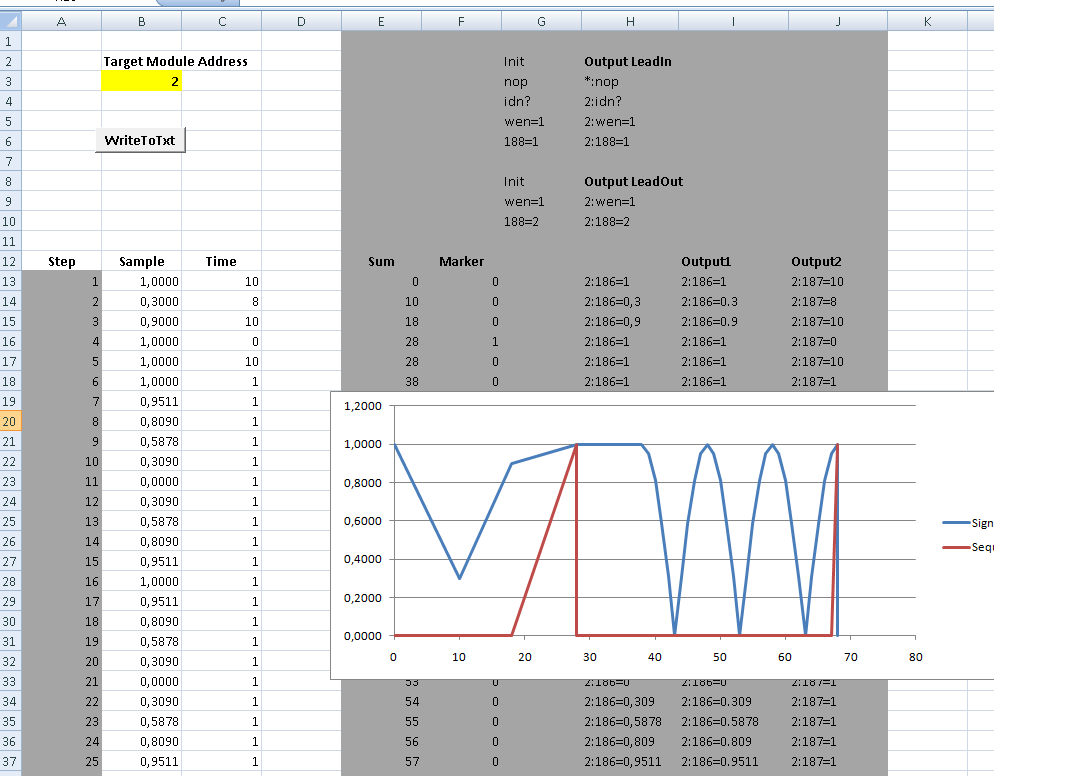1092x776 pixels.
Task: Click the 1,2000 vertical axis label in chart
Action: (362, 407)
